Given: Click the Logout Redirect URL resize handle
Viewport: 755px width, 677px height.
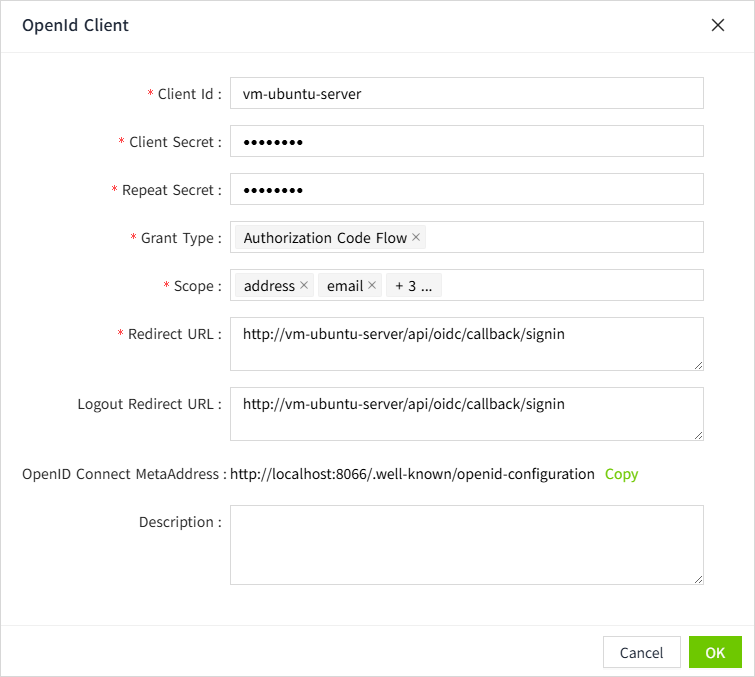Looking at the screenshot, I should [698, 435].
